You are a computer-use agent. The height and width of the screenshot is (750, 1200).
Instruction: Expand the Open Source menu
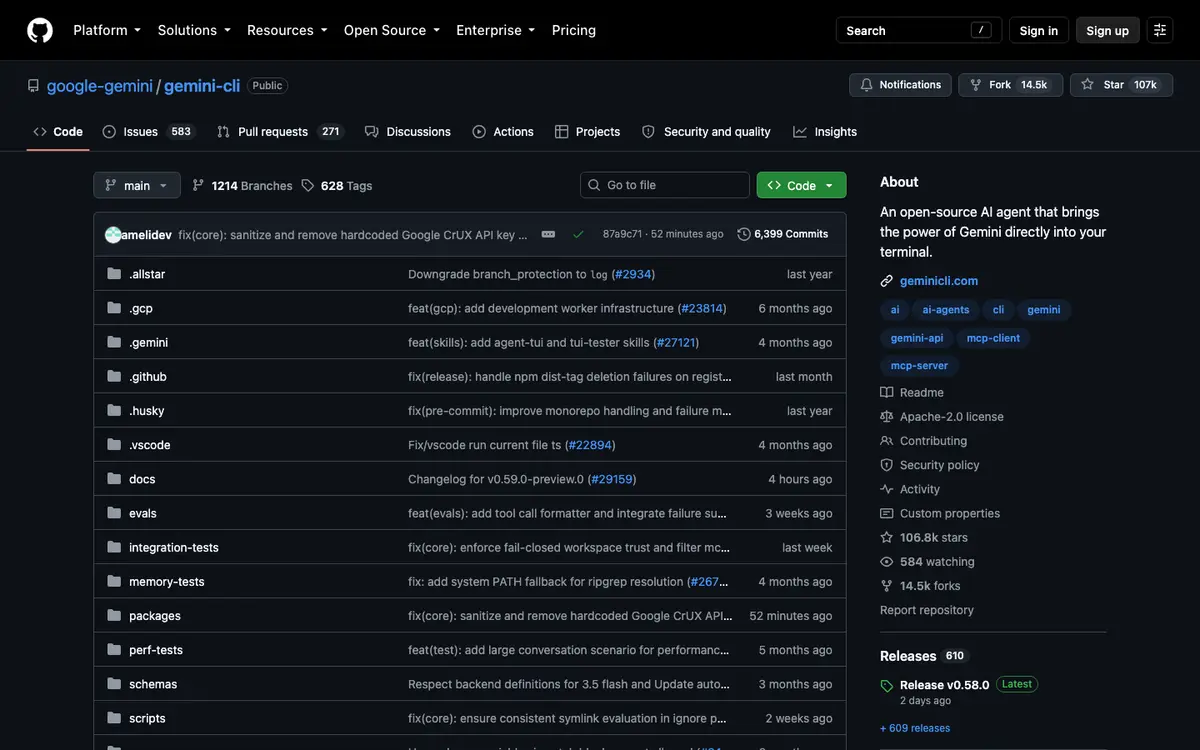[392, 30]
